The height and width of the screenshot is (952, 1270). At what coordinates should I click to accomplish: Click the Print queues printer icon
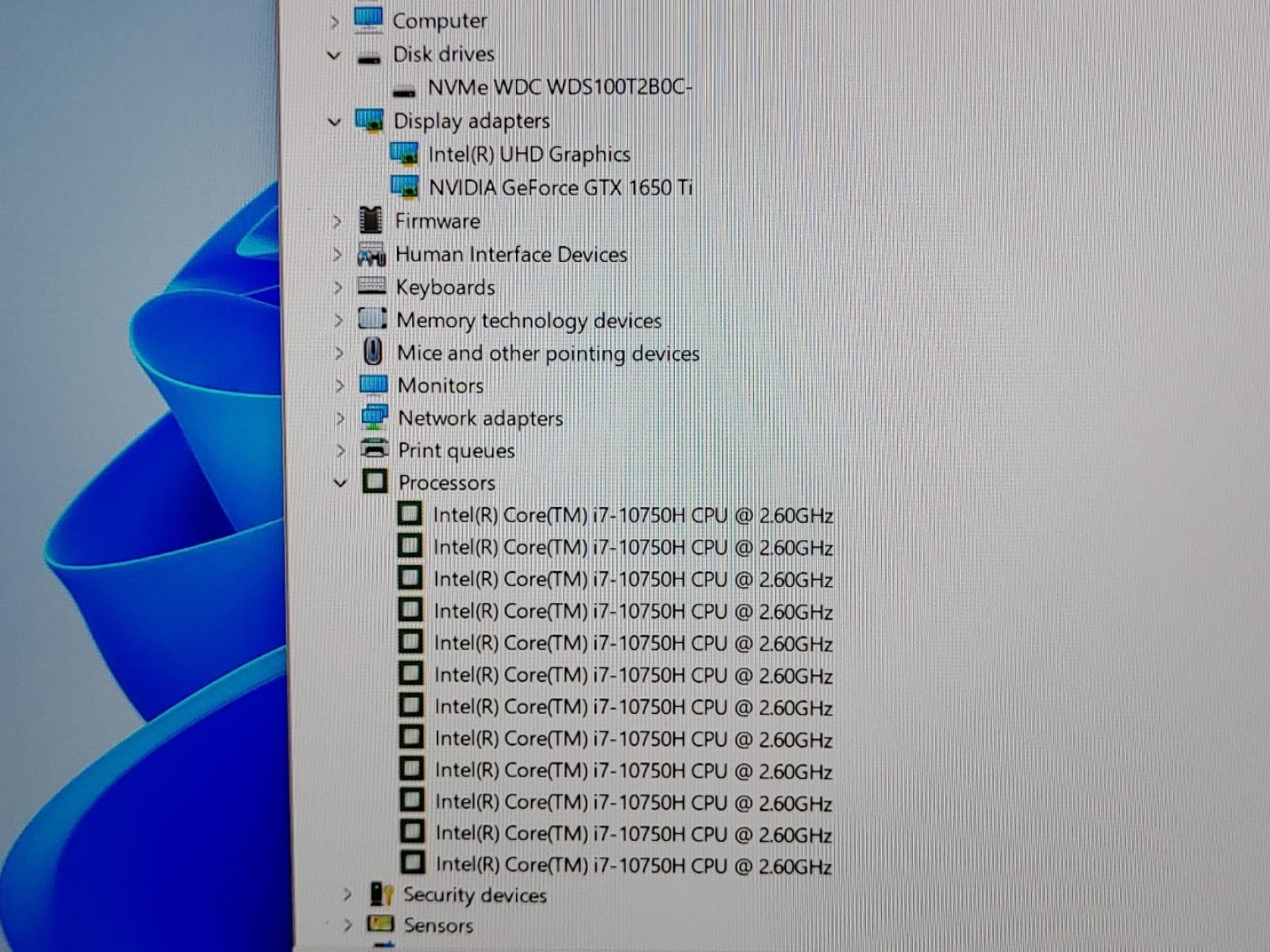tap(375, 449)
